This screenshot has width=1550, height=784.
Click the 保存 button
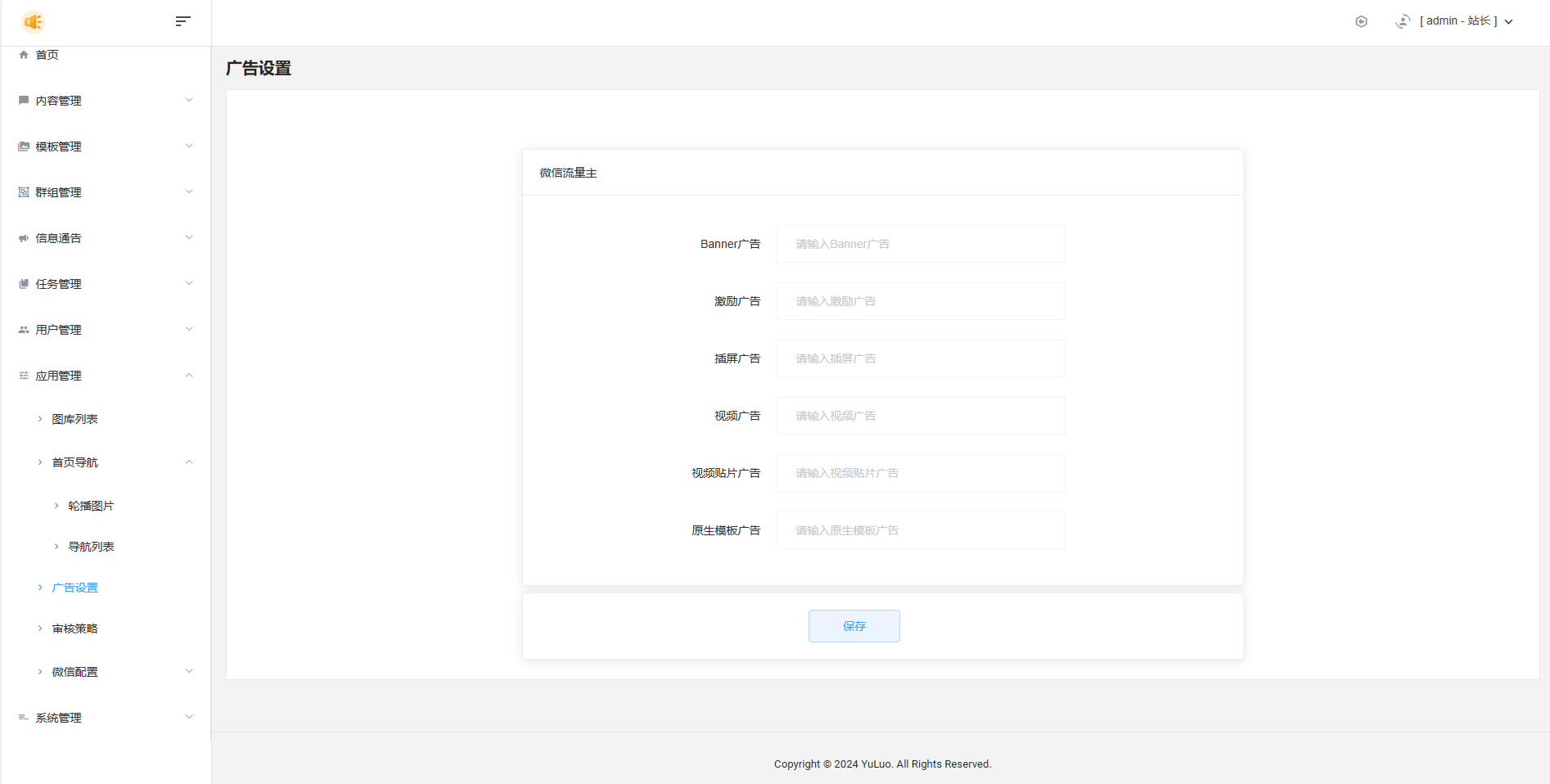point(854,626)
